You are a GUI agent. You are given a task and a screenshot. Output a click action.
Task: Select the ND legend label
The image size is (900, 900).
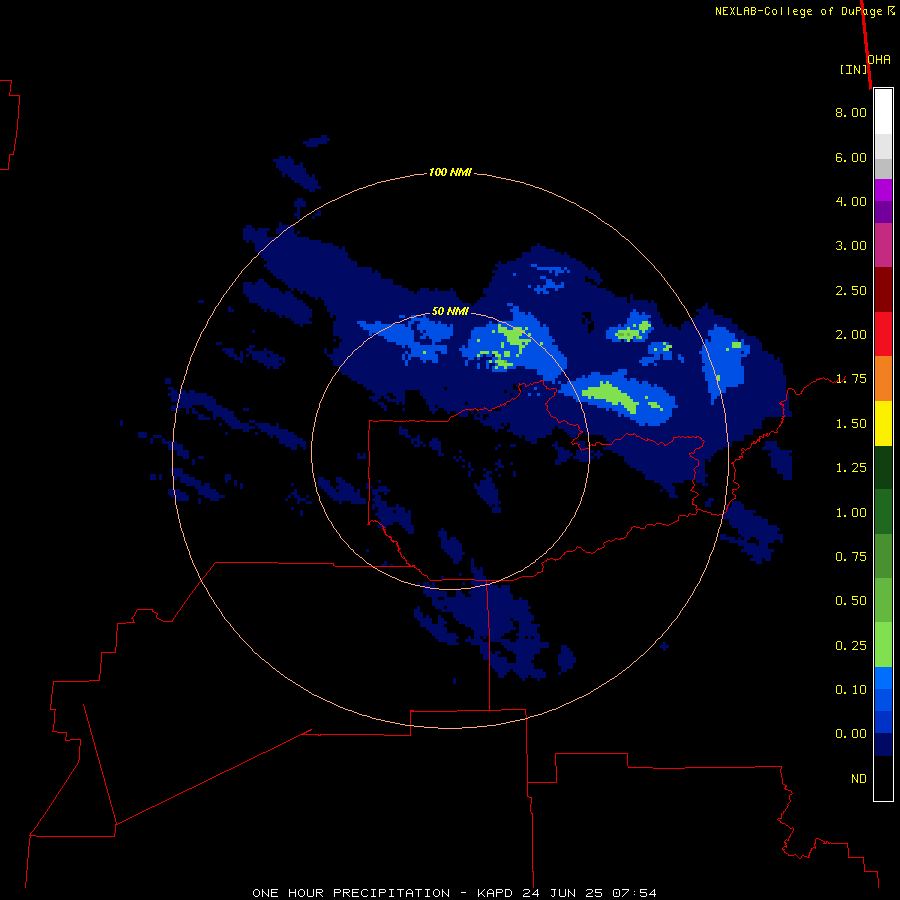click(859, 779)
